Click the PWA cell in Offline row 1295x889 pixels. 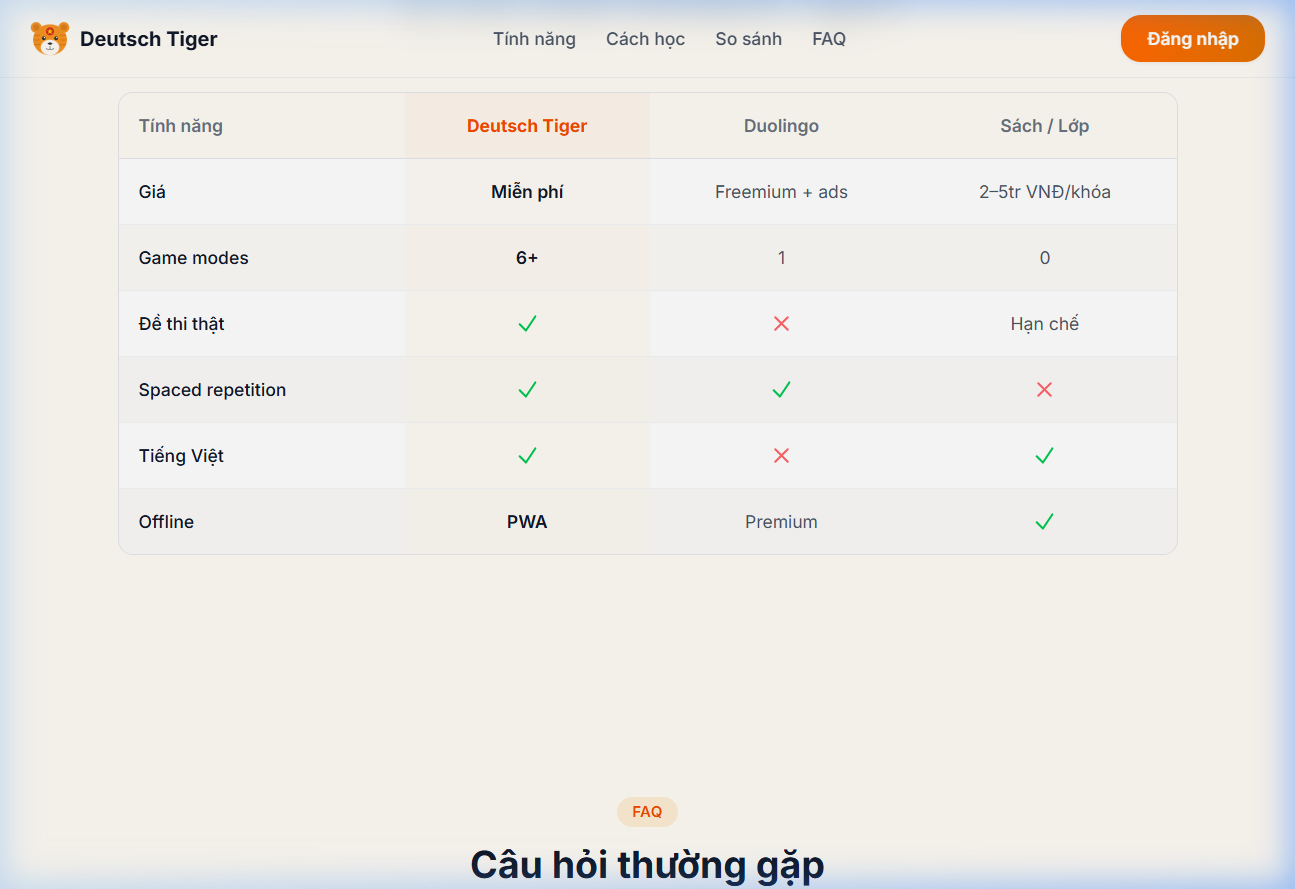click(527, 522)
